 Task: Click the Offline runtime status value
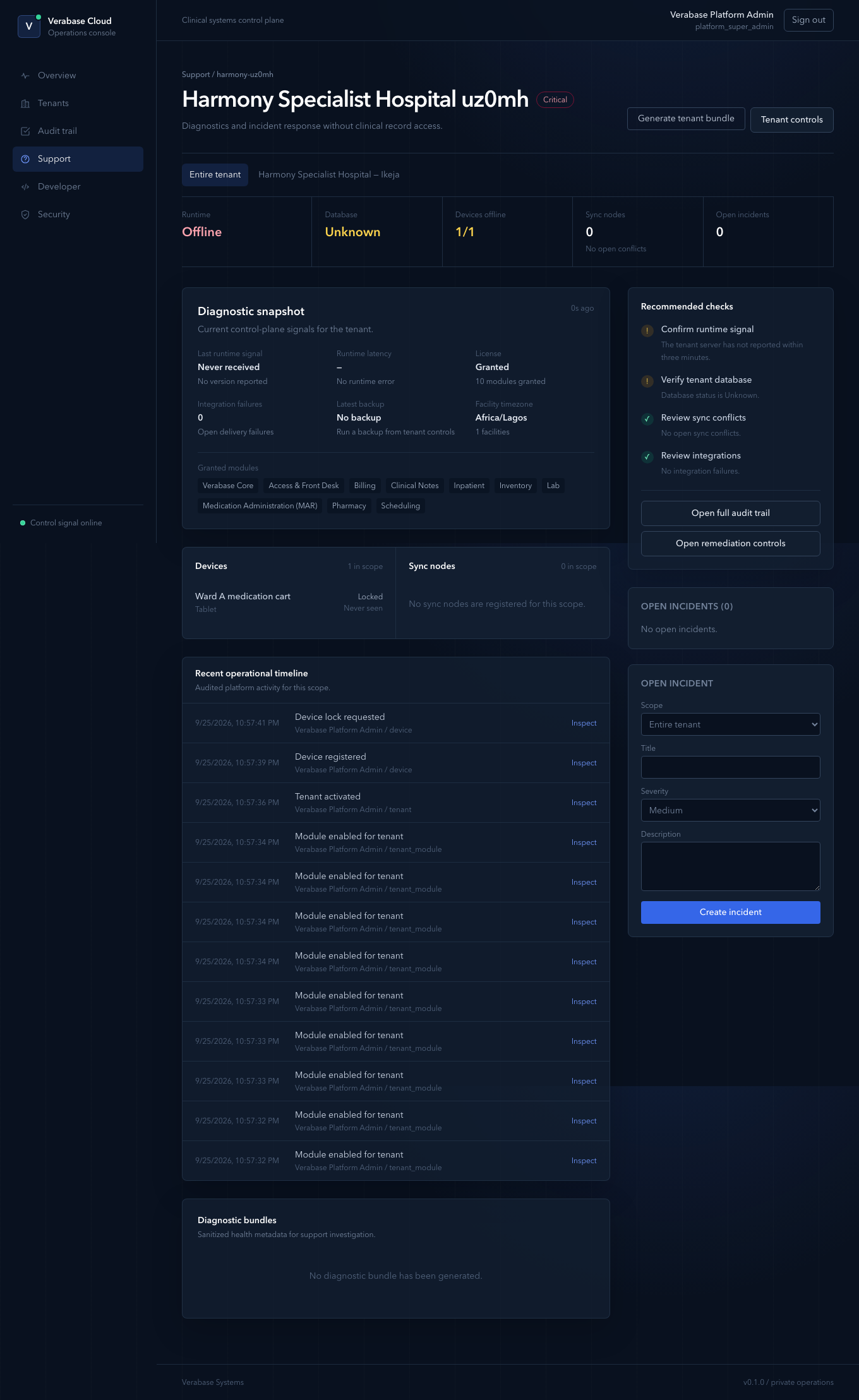coord(201,232)
